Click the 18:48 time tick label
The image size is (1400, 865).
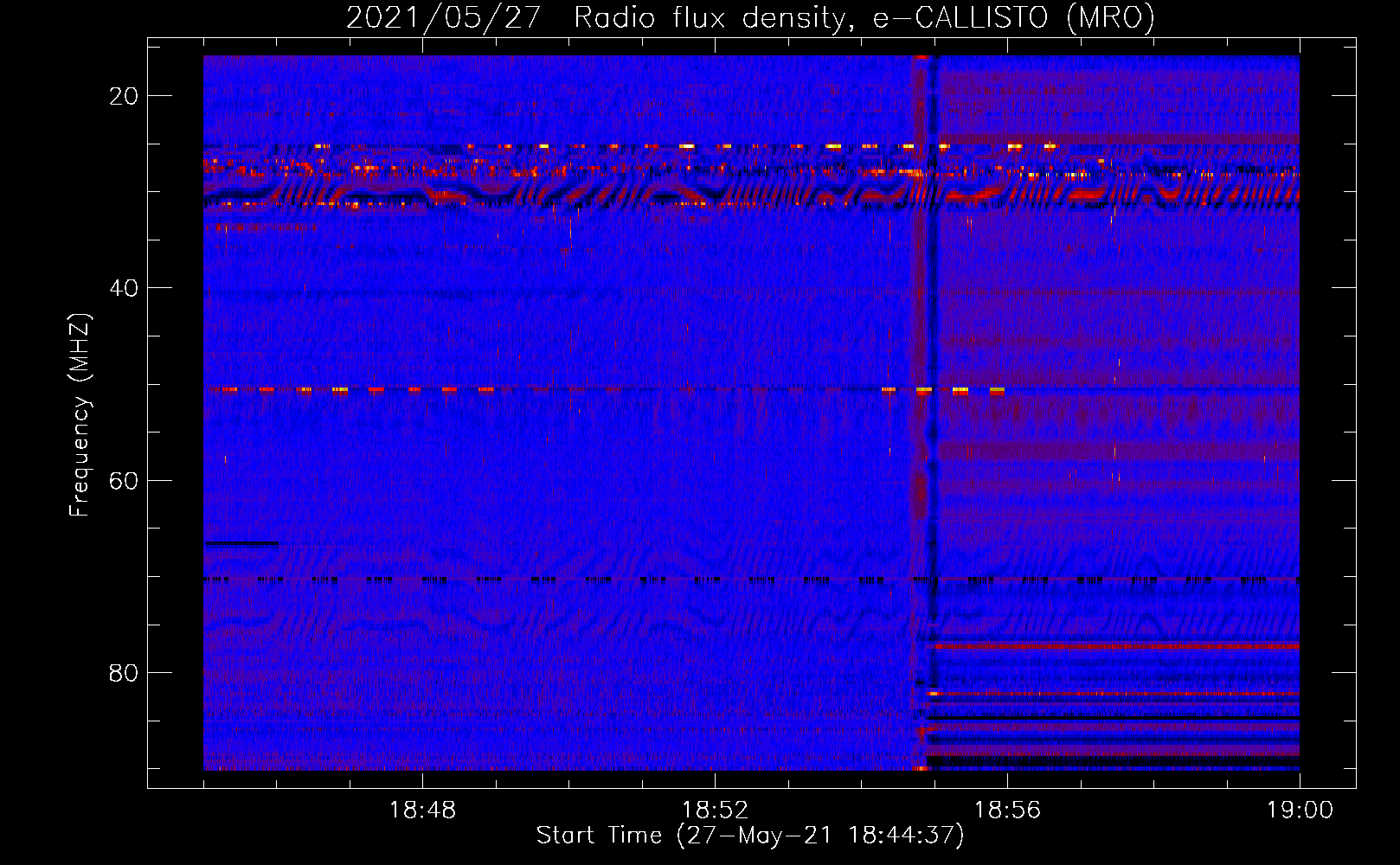[422, 811]
